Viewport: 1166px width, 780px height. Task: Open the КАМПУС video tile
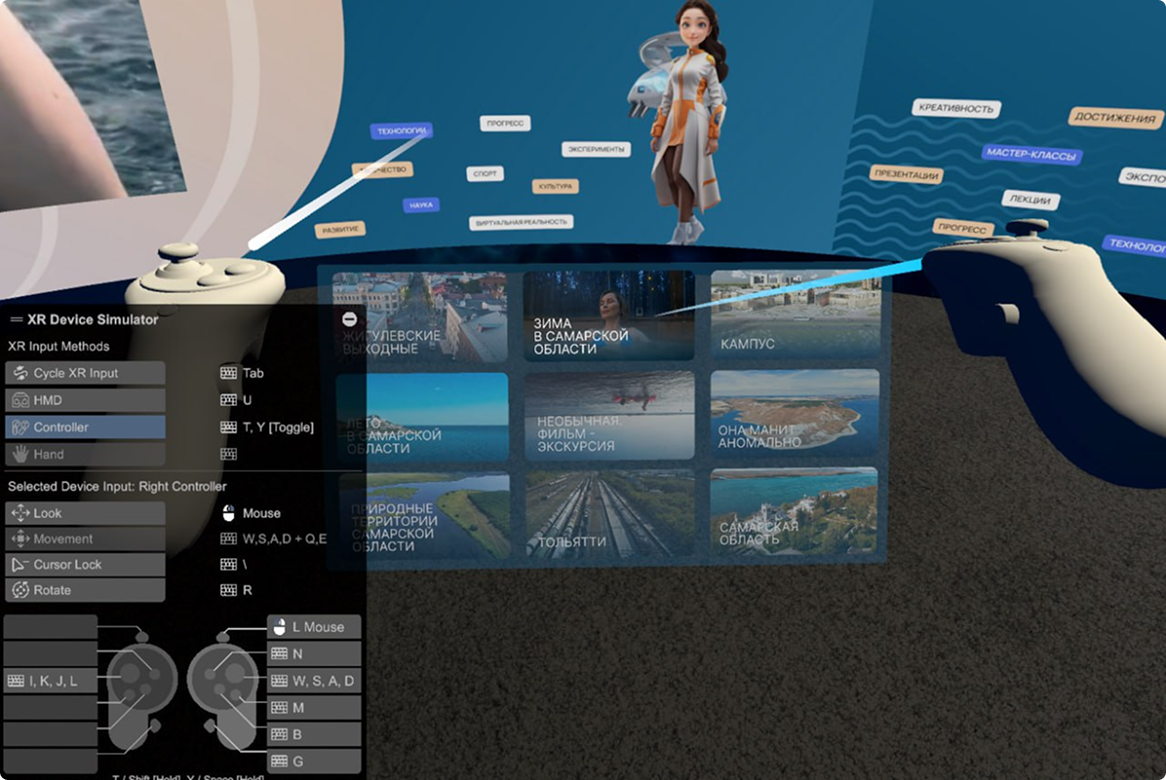point(795,314)
